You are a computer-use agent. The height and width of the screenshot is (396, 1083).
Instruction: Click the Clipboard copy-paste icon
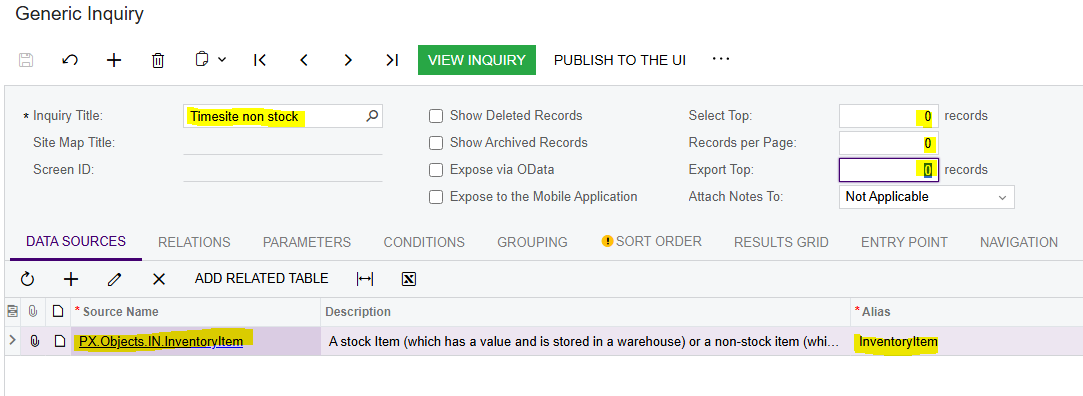click(202, 60)
